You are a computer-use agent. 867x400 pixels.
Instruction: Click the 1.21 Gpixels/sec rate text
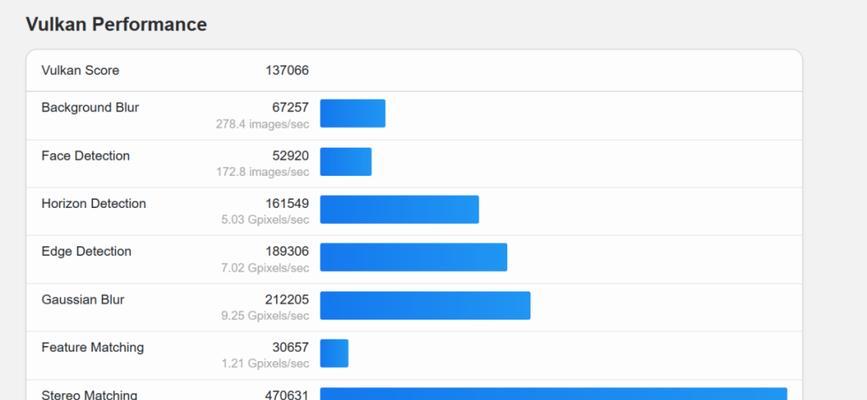265,363
